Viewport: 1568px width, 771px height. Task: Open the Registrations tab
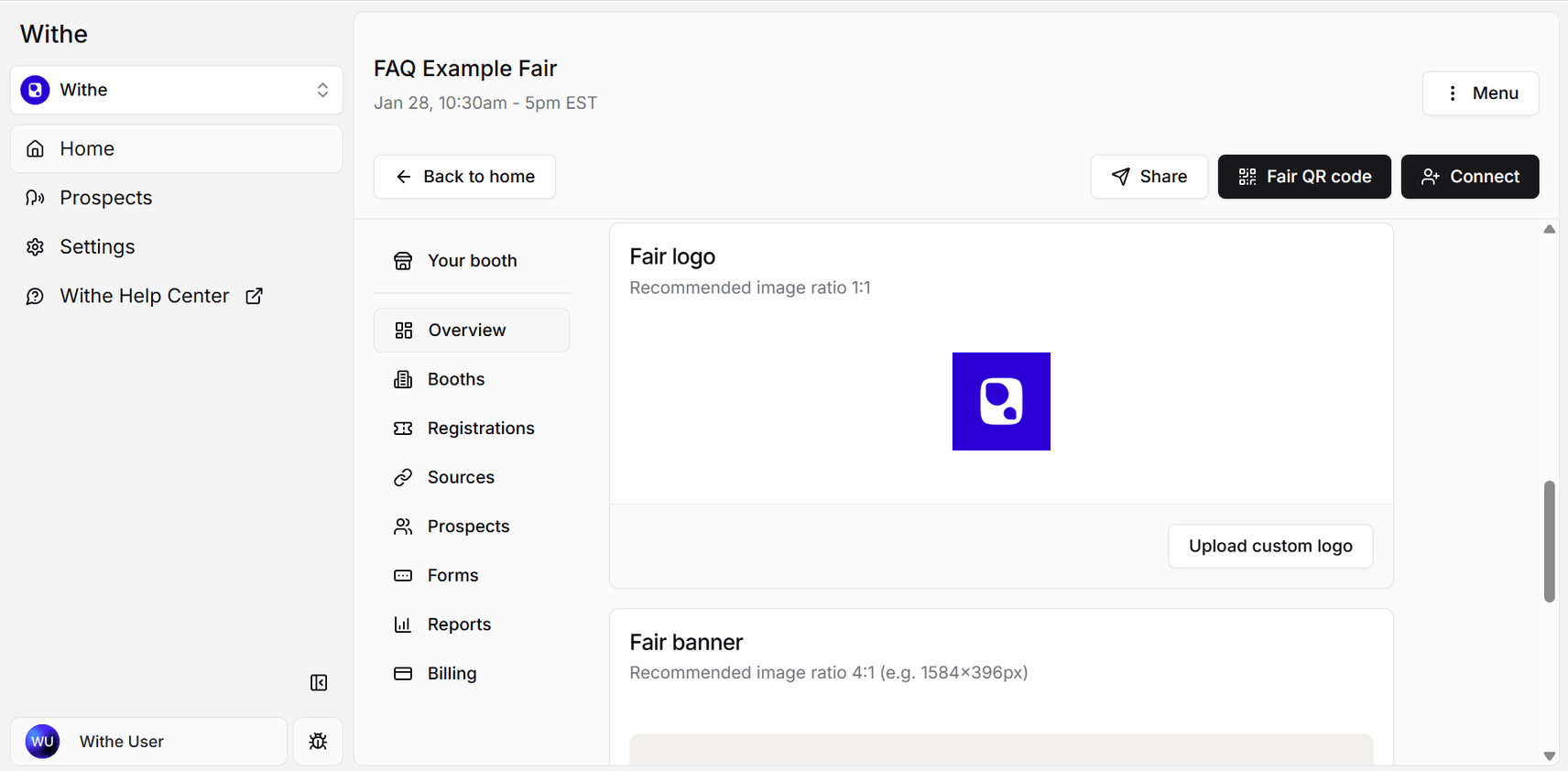click(472, 429)
